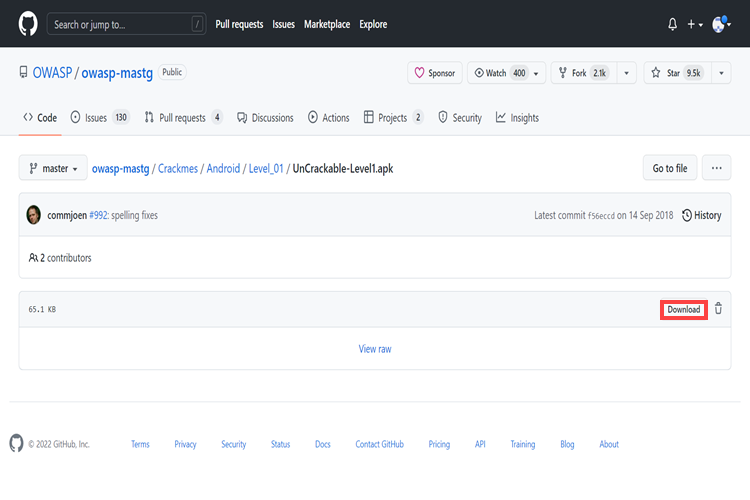Expand the Star lists dropdown arrow
This screenshot has height=500, width=750.
(721, 73)
